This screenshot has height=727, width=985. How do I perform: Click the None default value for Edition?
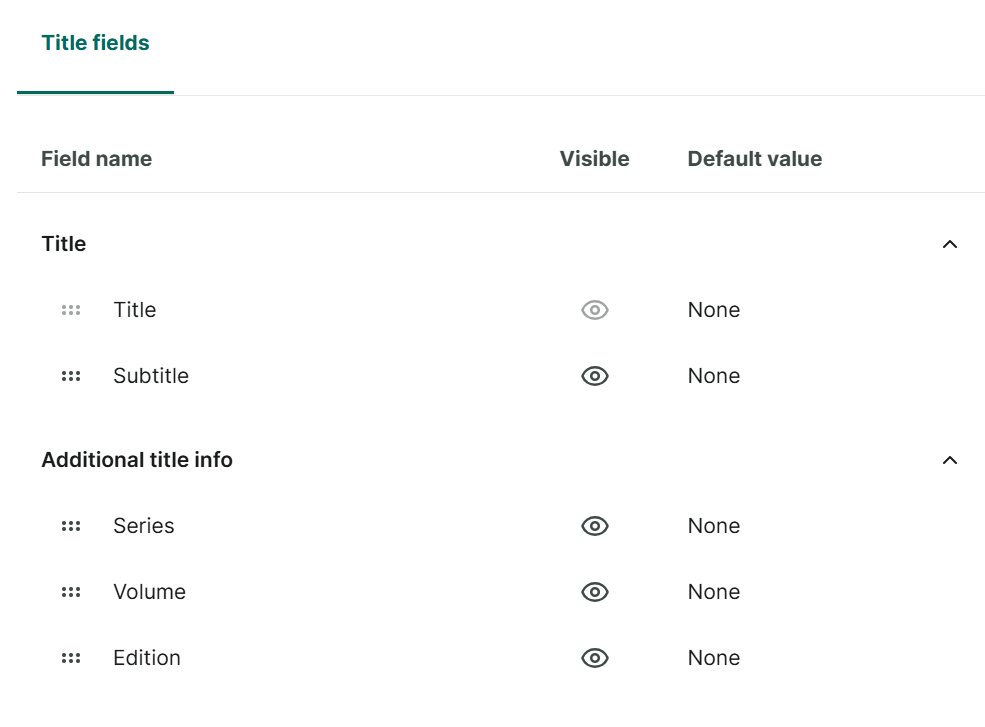click(x=714, y=658)
